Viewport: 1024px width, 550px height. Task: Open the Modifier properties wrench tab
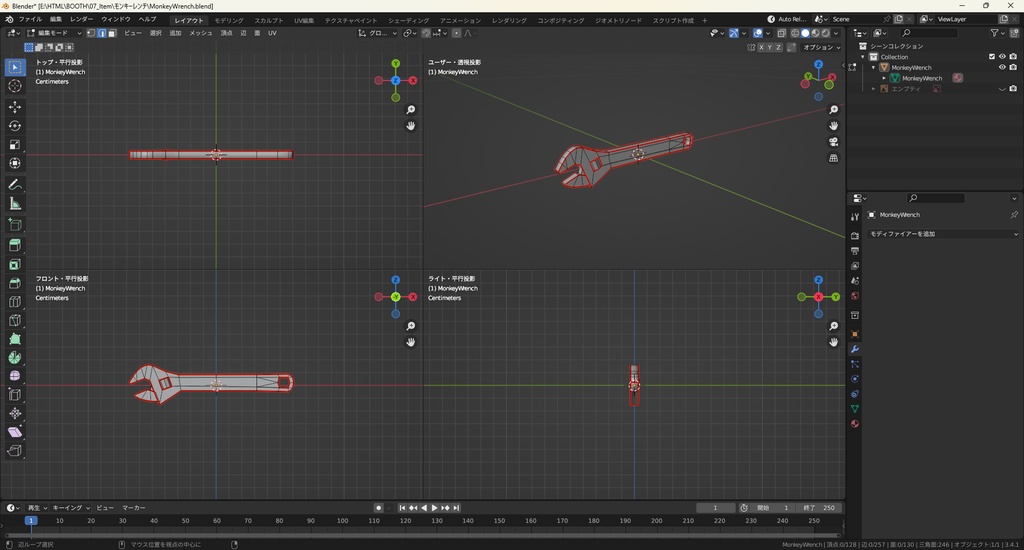pyautogui.click(x=855, y=349)
